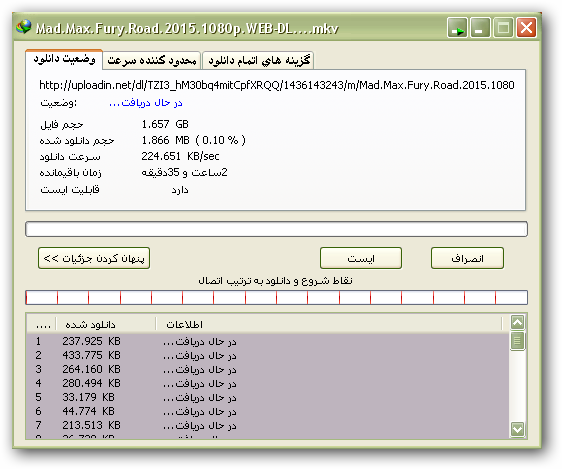Switch to محدود کننده سرعت tab
The height and width of the screenshot is (469, 562).
tap(152, 60)
